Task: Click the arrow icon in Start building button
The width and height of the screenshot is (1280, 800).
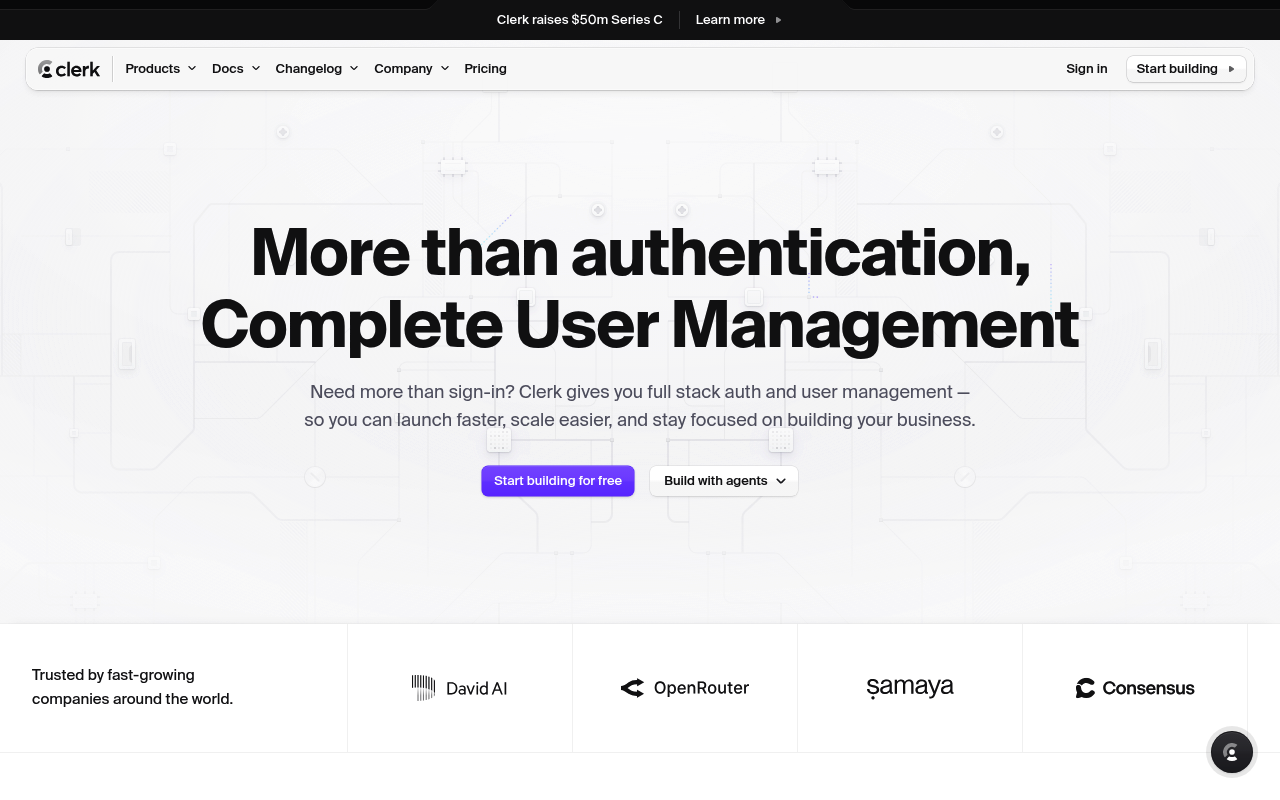Action: click(x=1231, y=69)
